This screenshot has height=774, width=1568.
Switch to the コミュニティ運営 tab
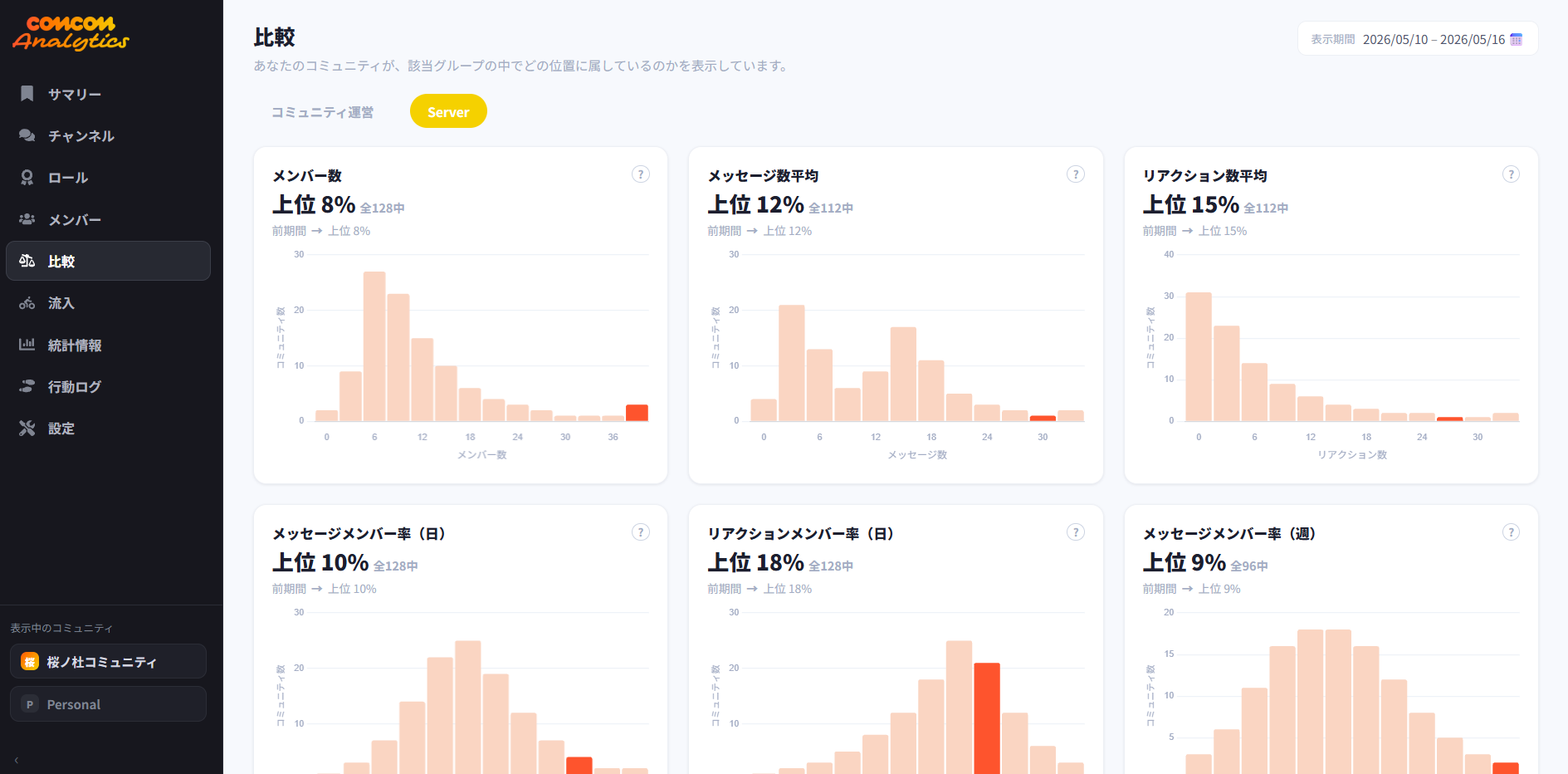[322, 112]
